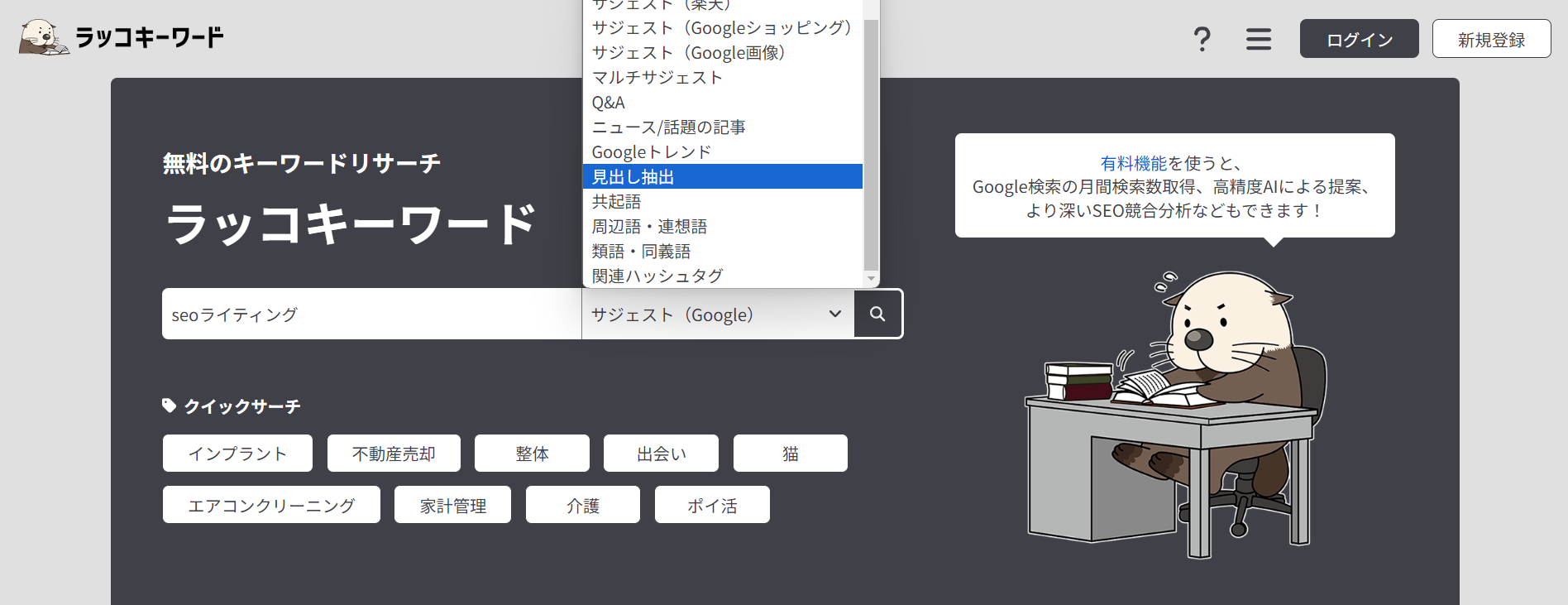Open the 有料機能 link
The width and height of the screenshot is (1568, 605).
click(x=1133, y=163)
